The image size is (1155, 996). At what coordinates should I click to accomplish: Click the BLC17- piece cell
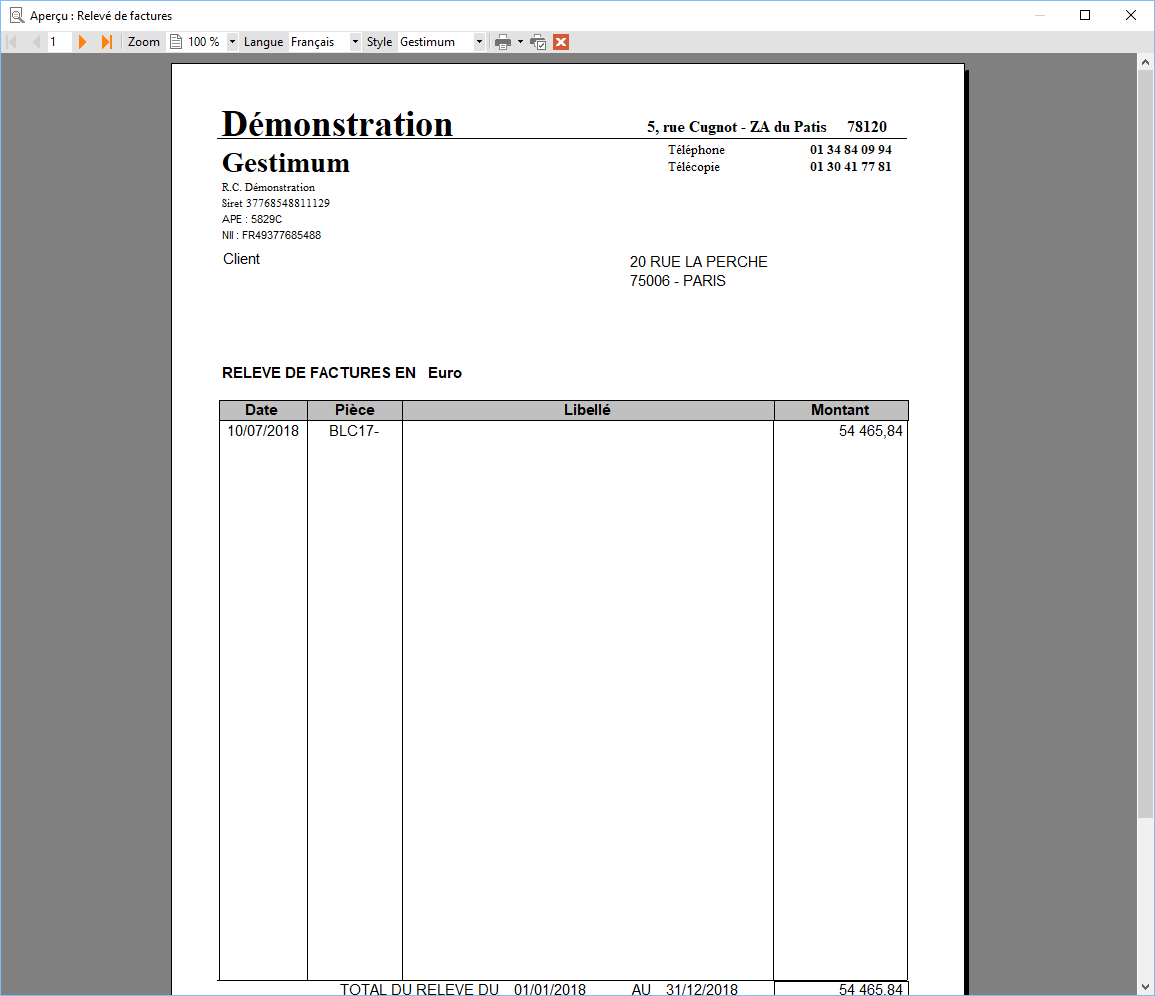click(354, 431)
